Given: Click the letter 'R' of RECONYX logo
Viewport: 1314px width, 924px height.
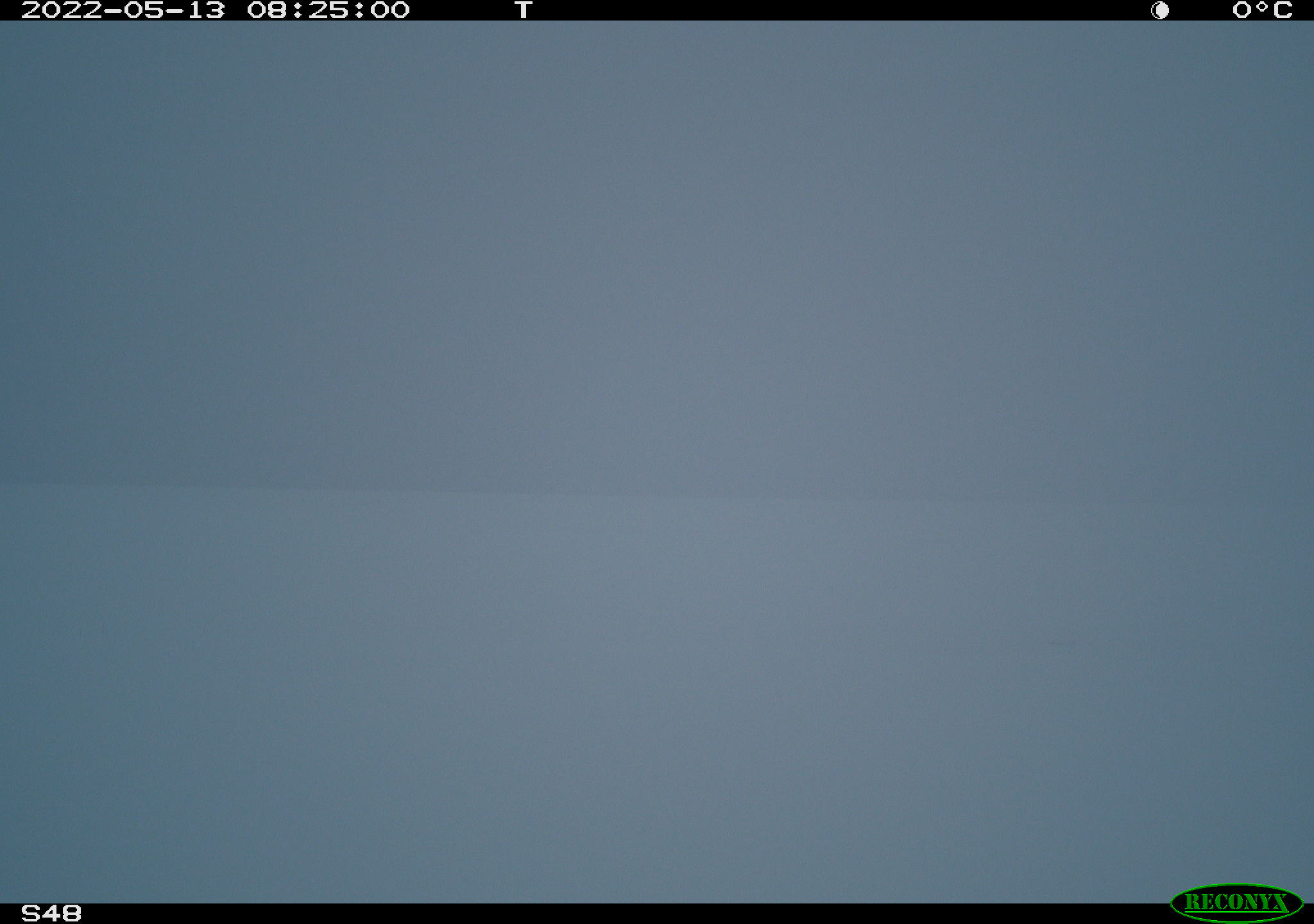Looking at the screenshot, I should click(1192, 902).
